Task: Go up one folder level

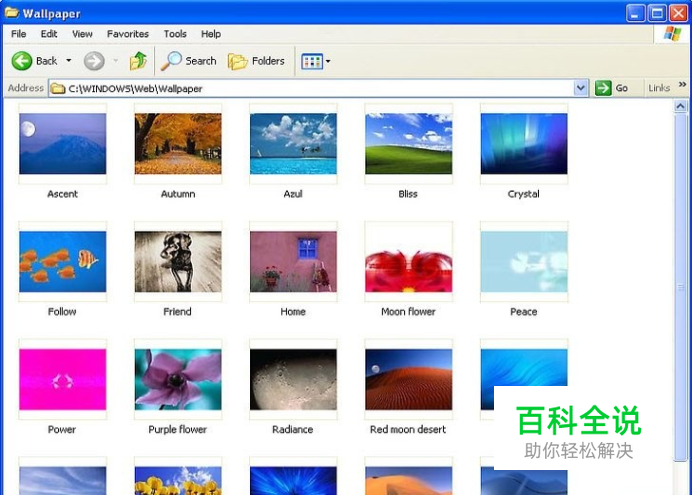Action: tap(138, 61)
